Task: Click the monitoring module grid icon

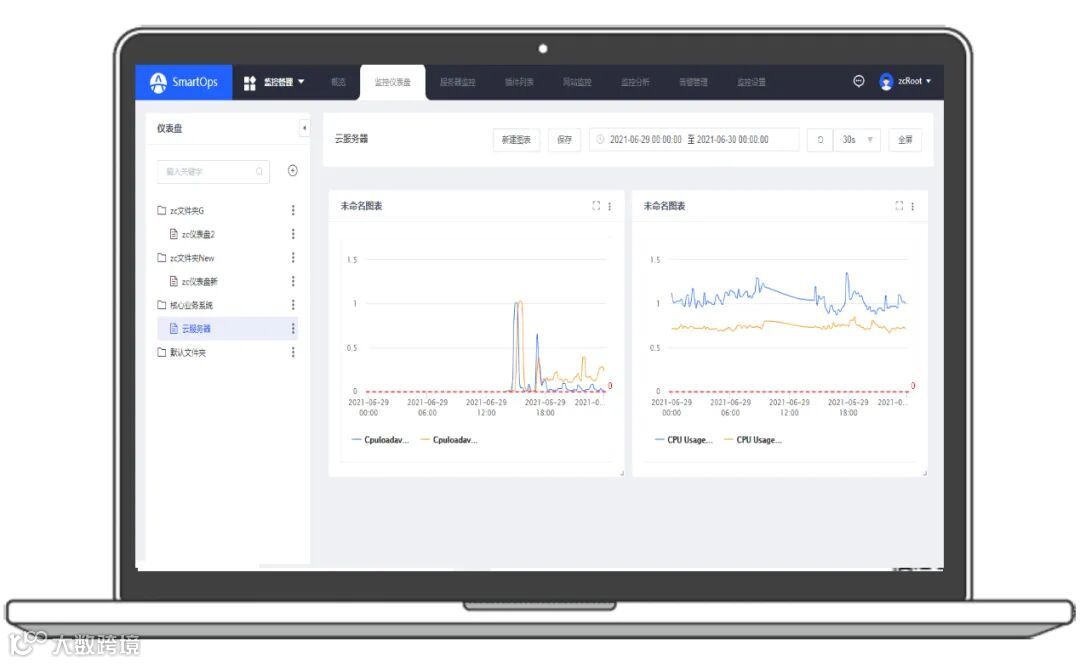Action: 250,83
